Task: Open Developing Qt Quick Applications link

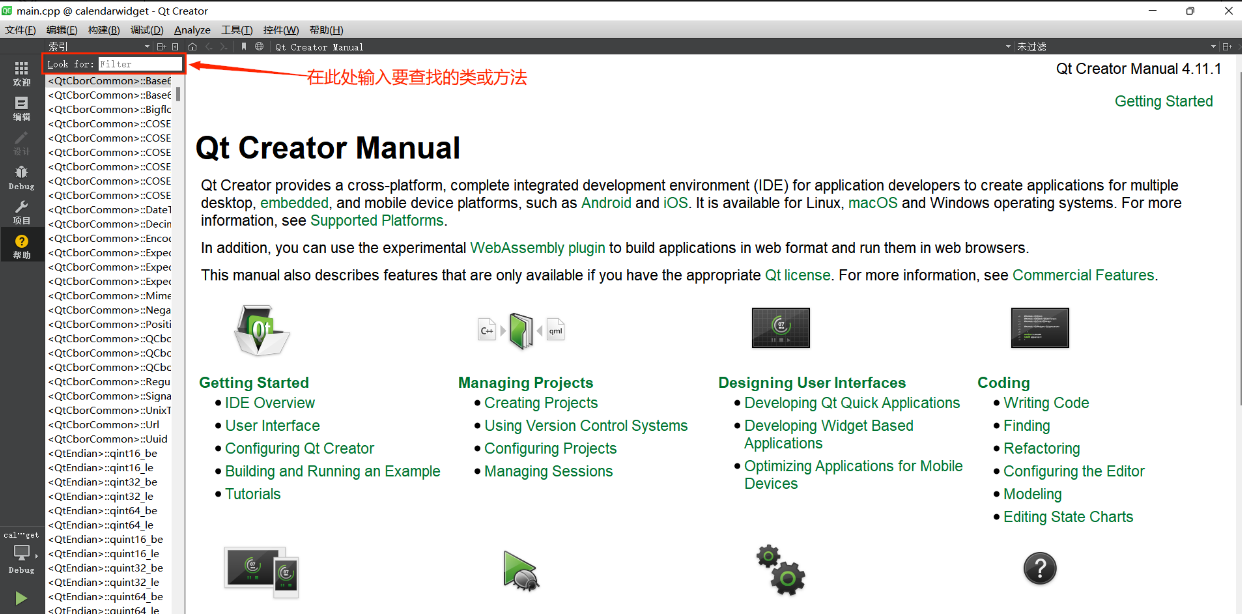Action: coord(852,403)
